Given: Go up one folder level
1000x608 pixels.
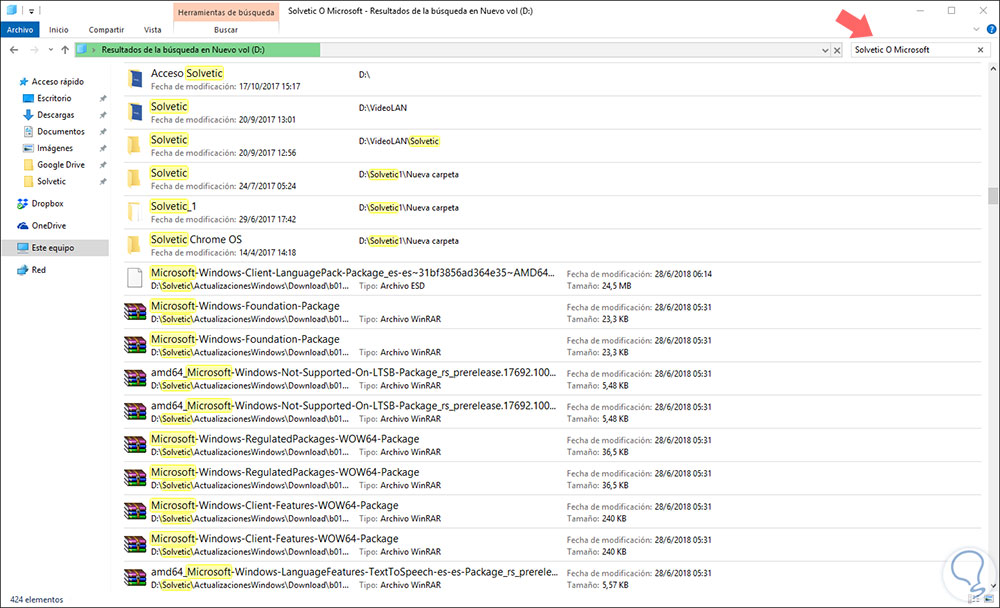Looking at the screenshot, I should click(x=65, y=50).
